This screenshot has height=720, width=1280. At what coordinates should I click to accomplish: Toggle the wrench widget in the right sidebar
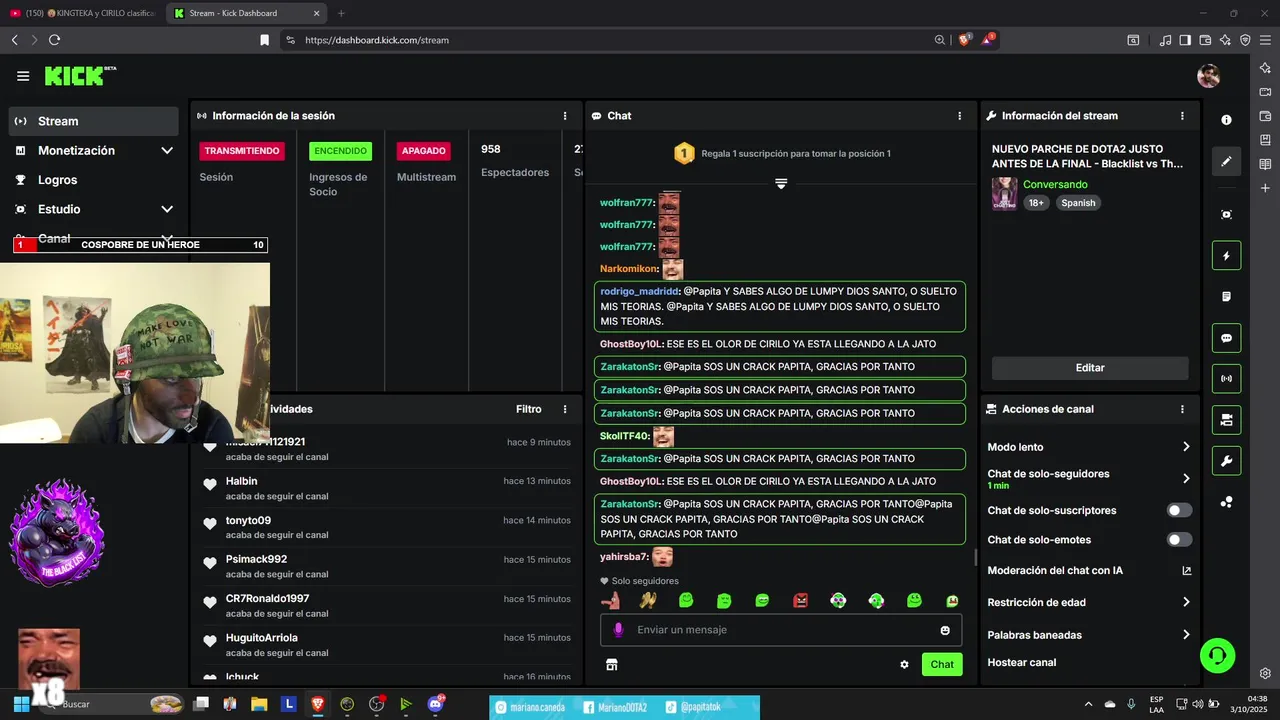[1227, 461]
